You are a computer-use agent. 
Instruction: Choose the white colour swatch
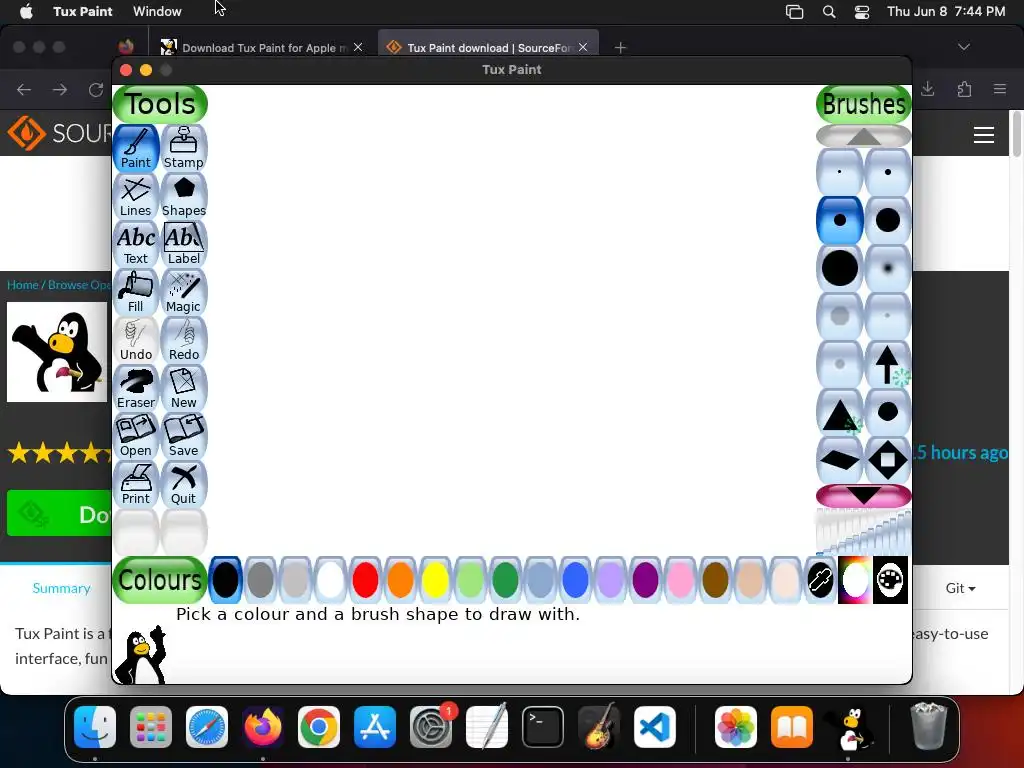[330, 580]
